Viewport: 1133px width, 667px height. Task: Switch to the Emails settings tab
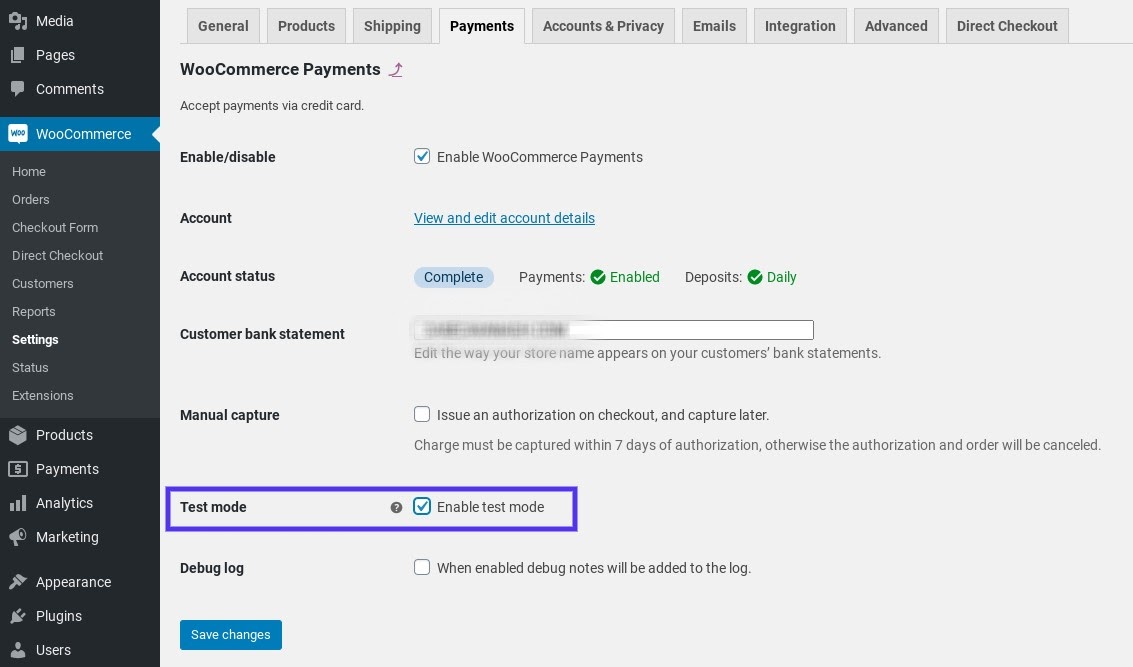click(x=714, y=26)
